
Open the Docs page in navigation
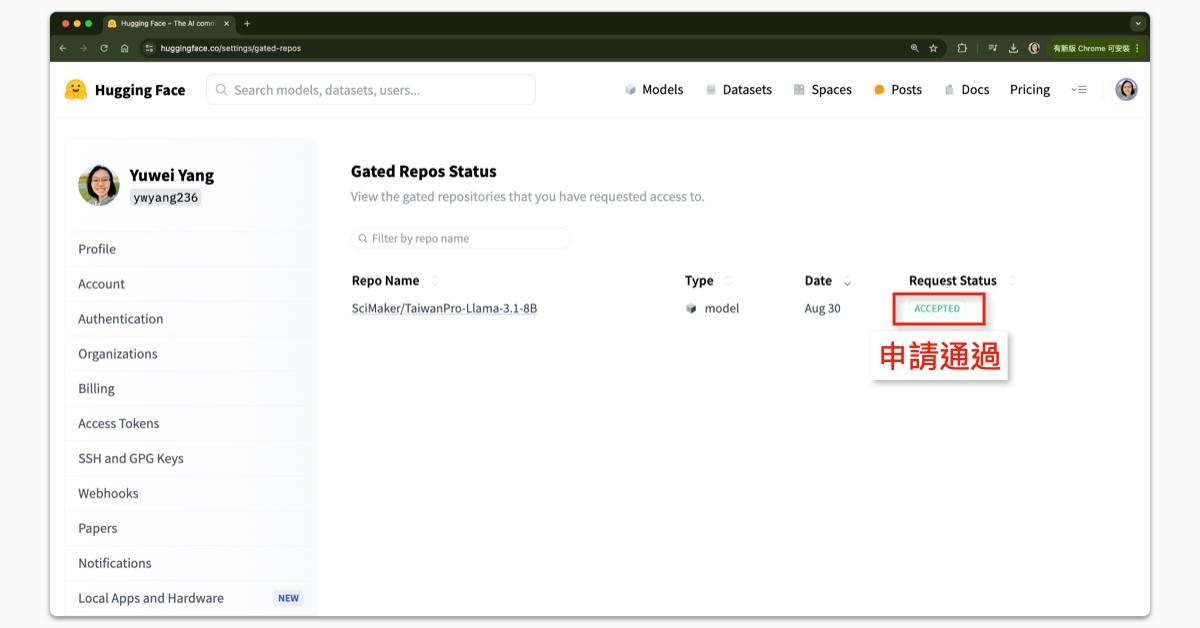(967, 90)
